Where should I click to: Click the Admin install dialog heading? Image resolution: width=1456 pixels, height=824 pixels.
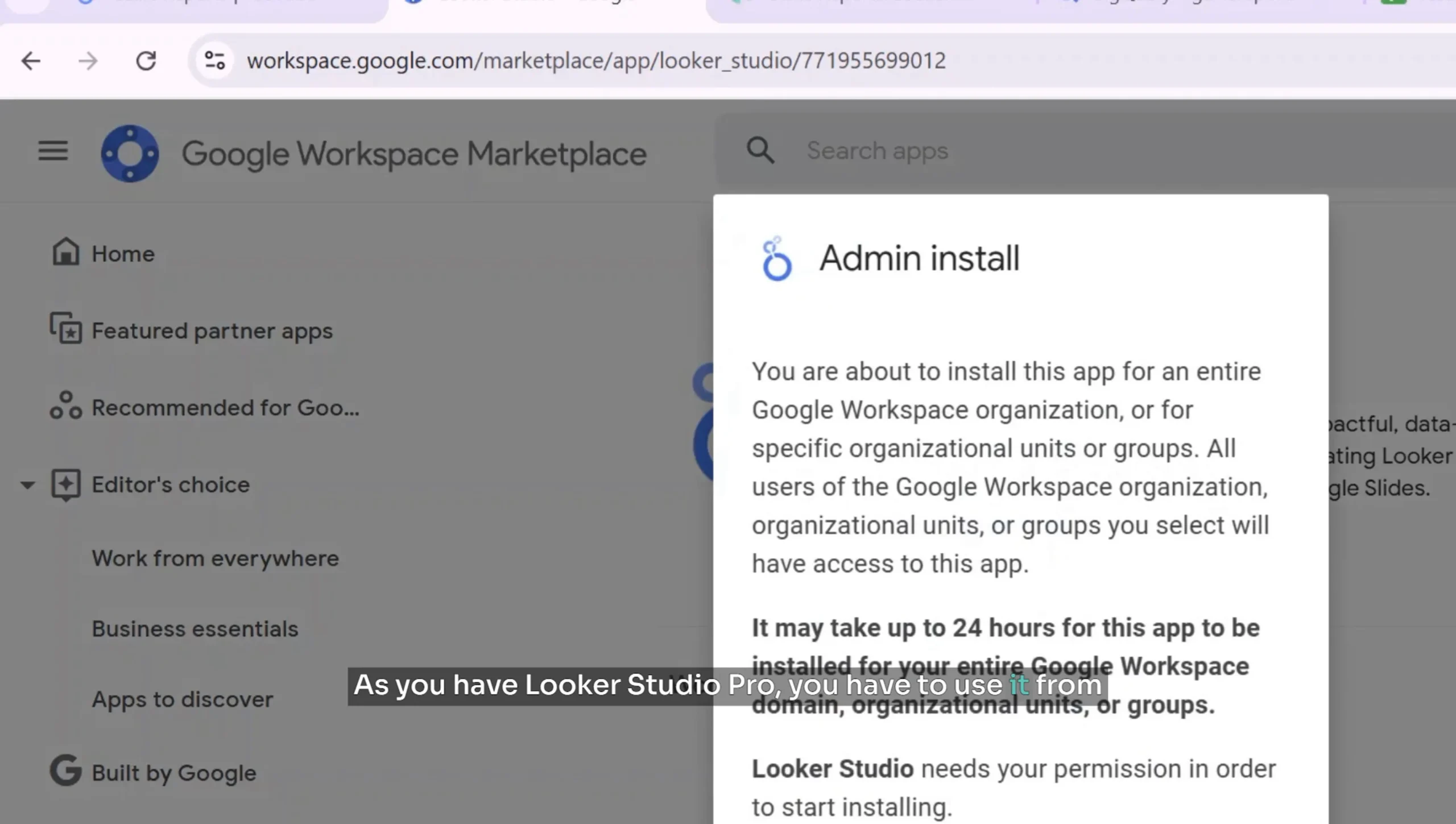(919, 258)
